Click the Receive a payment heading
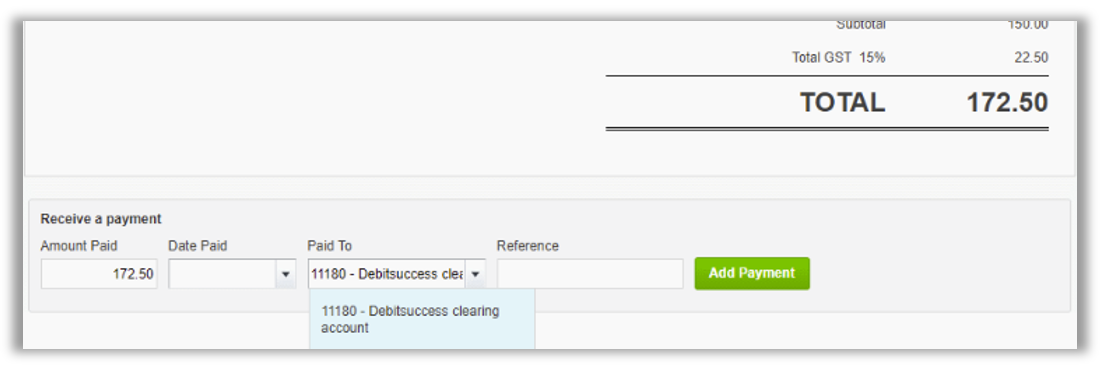 pos(101,219)
